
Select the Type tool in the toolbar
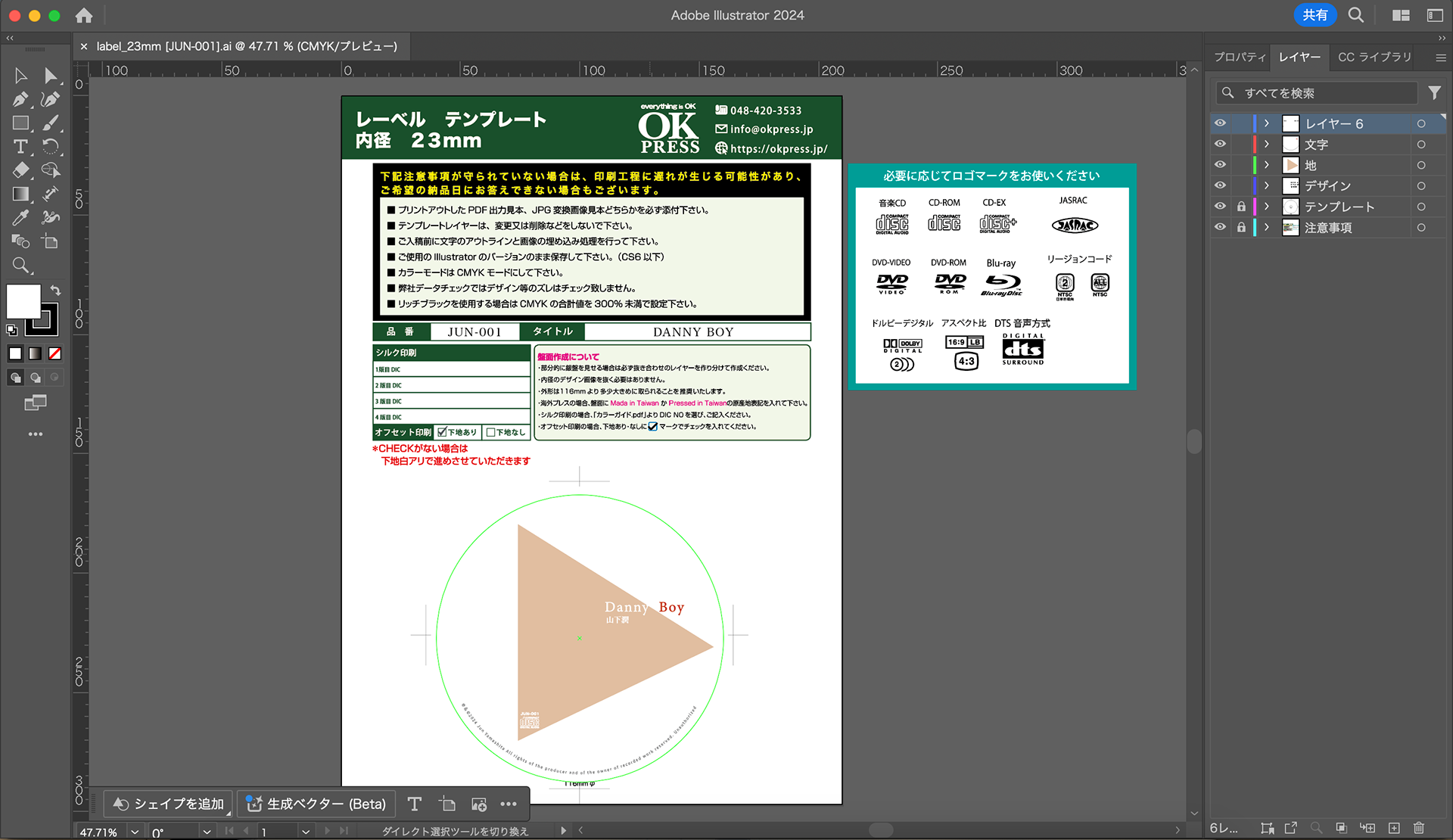[20, 147]
